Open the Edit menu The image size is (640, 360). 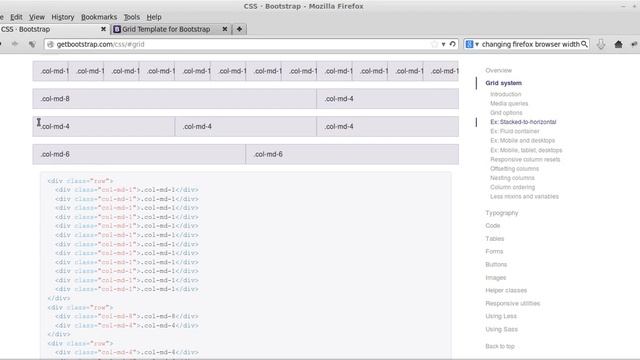pos(16,17)
